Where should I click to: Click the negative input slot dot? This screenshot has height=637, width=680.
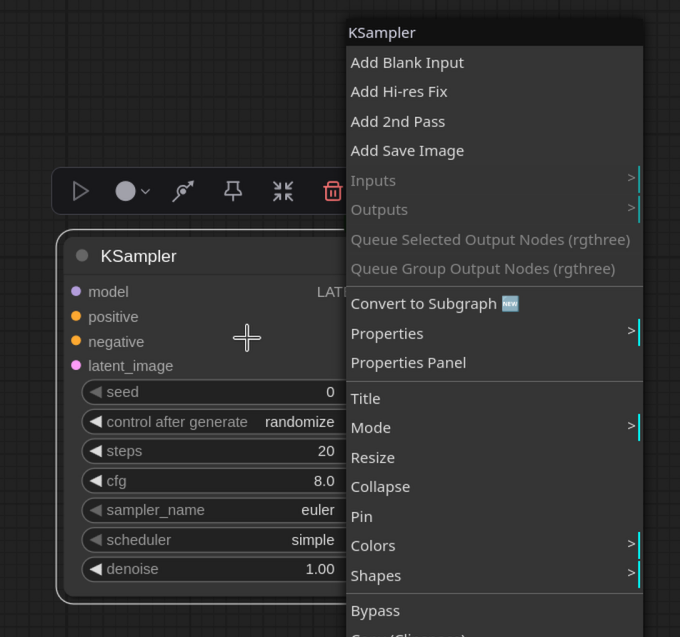click(76, 341)
